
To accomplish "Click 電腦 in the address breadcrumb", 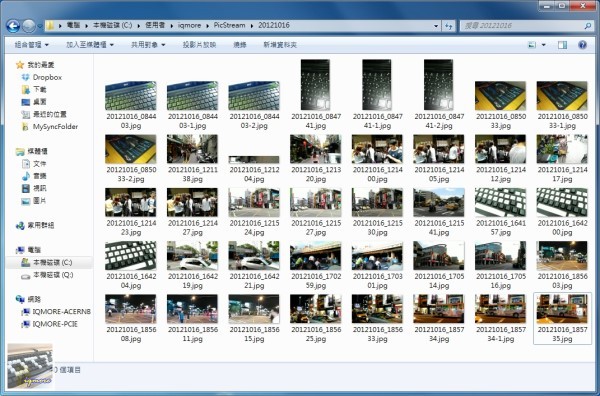I will click(x=73, y=26).
